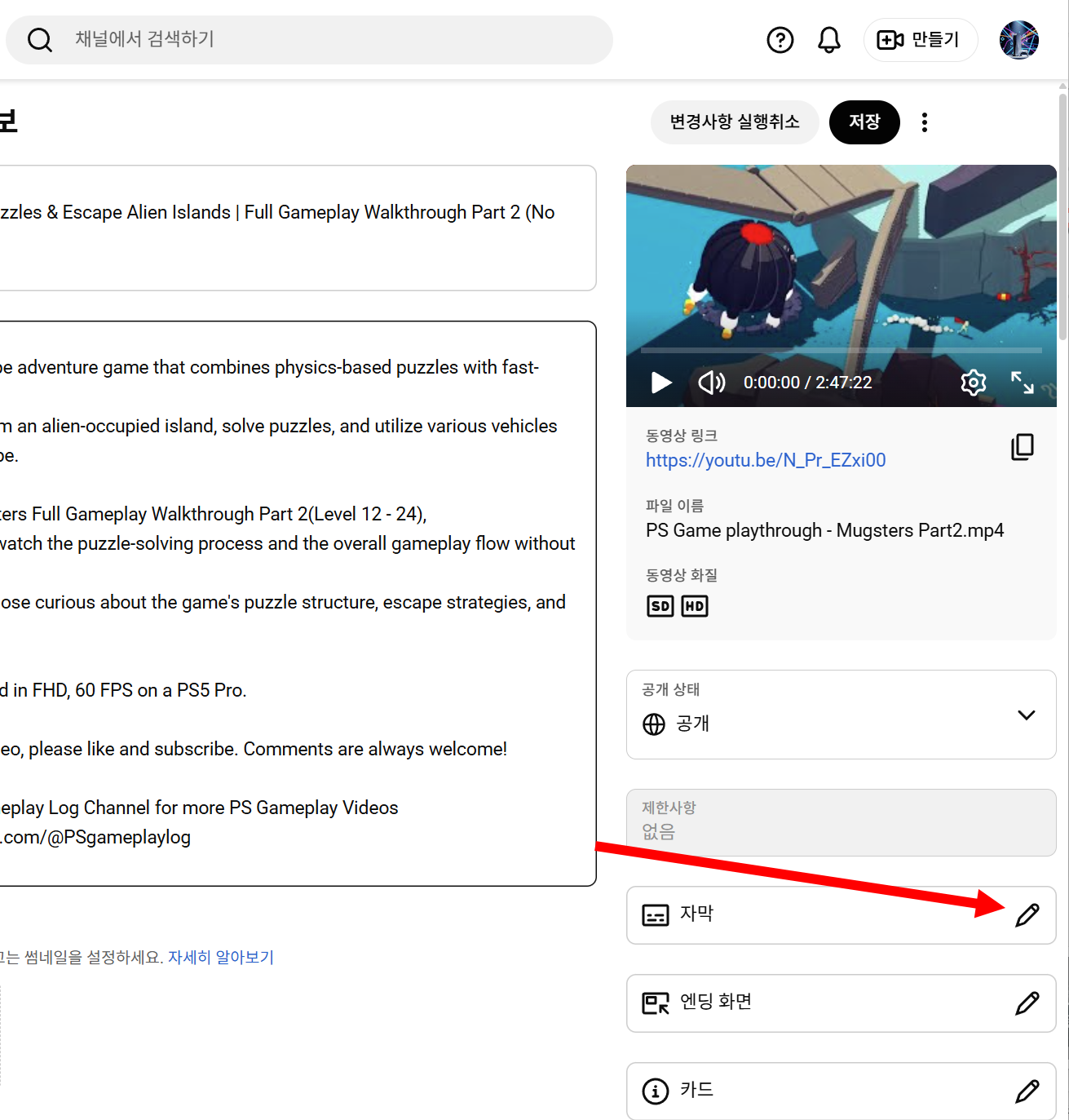Open the three-dot more options menu
The width and height of the screenshot is (1069, 1120).
(x=925, y=122)
